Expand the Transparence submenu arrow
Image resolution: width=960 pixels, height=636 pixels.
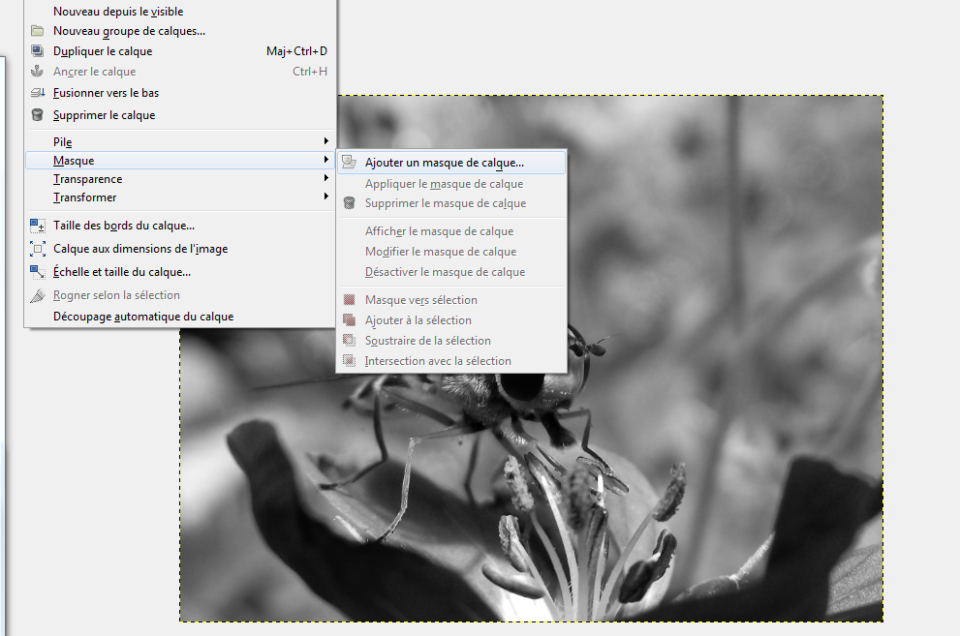(x=326, y=178)
